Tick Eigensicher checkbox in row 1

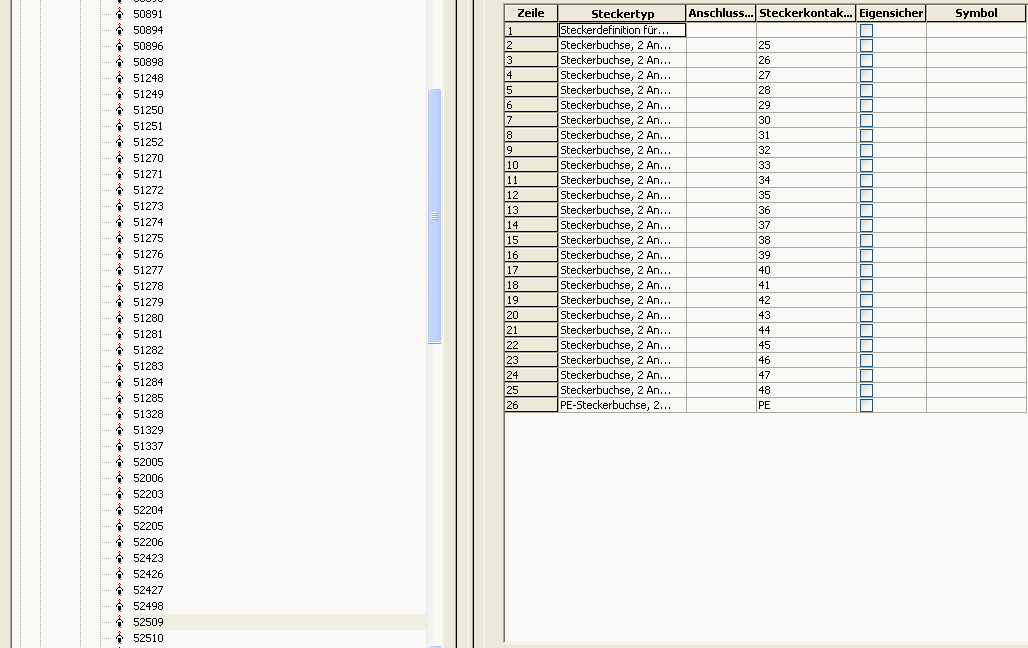[x=866, y=30]
